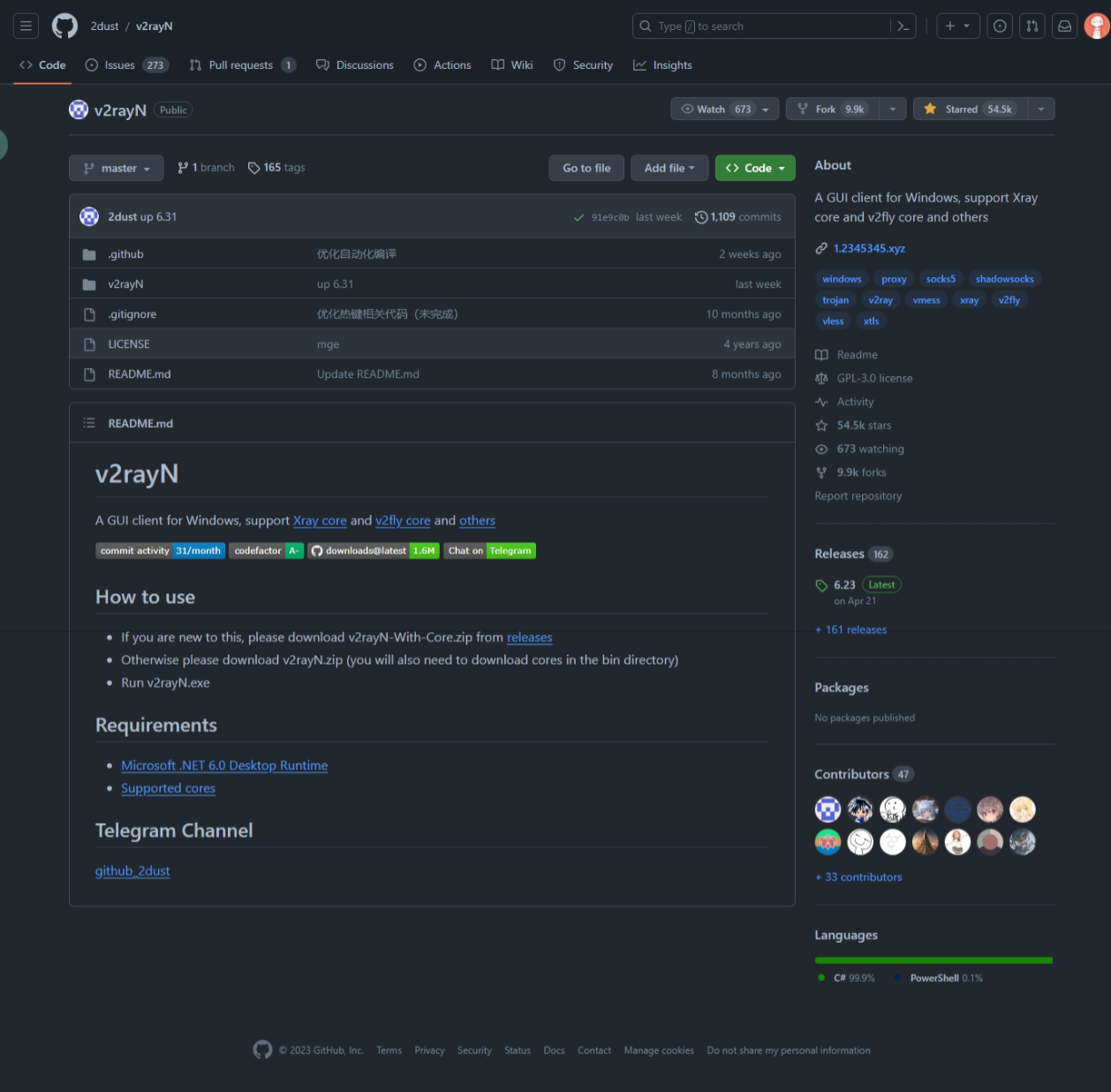Image resolution: width=1111 pixels, height=1092 pixels.
Task: Open the commit activity 31/month badge
Action: (160, 551)
